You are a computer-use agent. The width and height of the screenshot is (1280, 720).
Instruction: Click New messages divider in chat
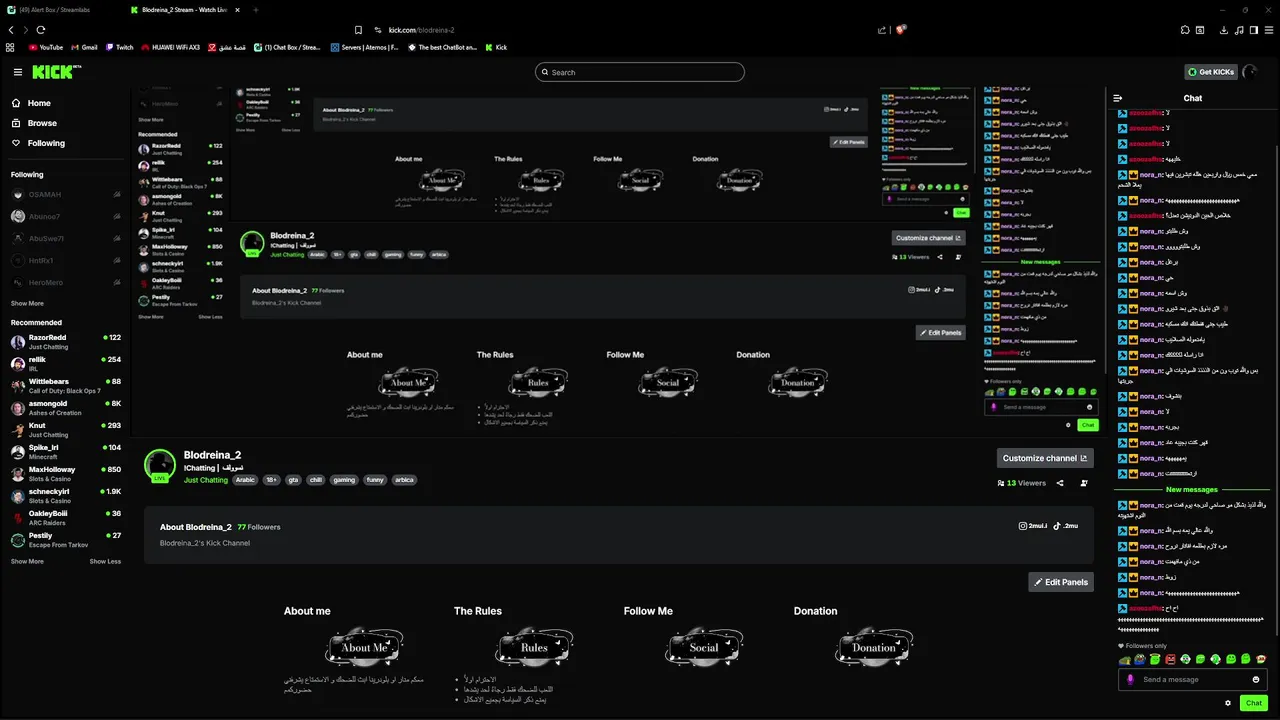point(1192,489)
